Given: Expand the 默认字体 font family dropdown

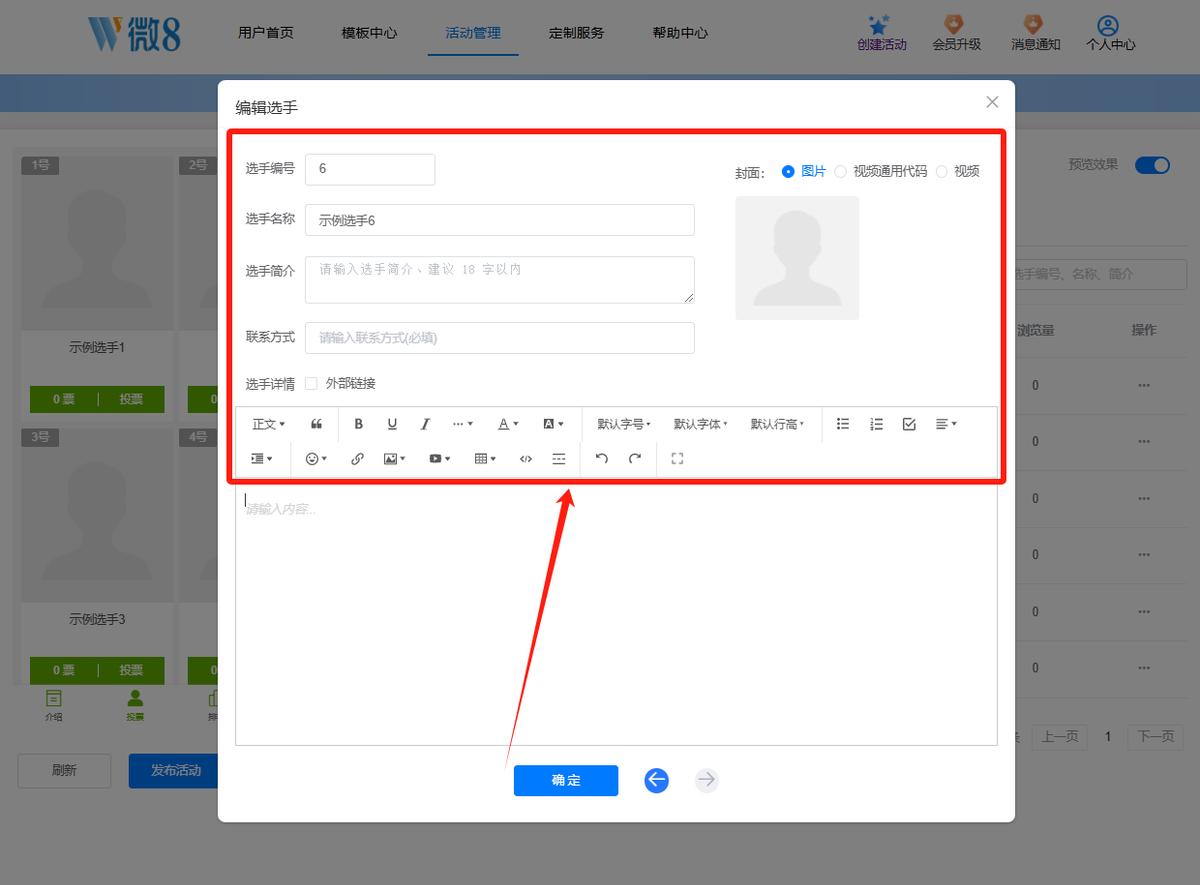Looking at the screenshot, I should (700, 424).
